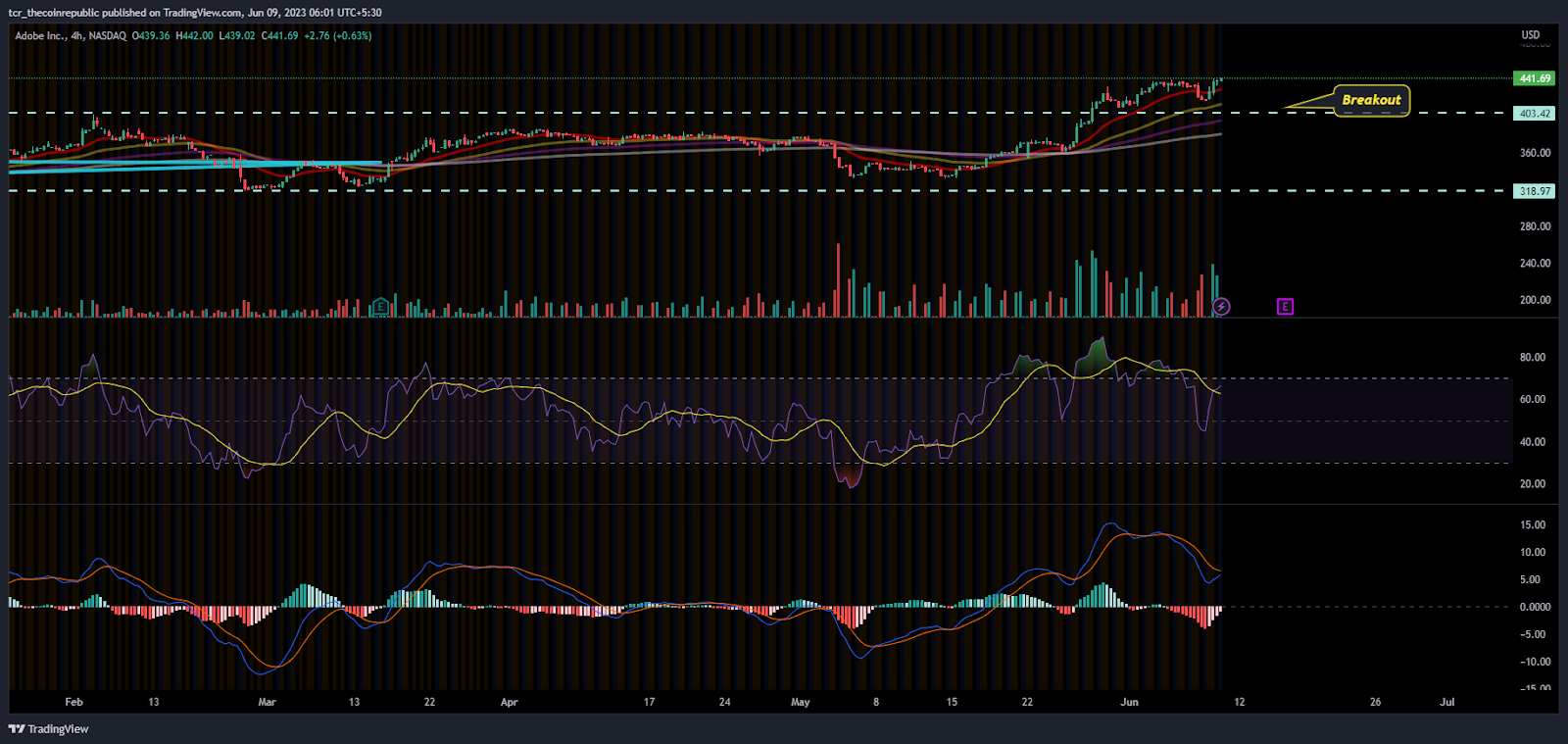Click the 60.00 RSI scale label

(1533, 400)
